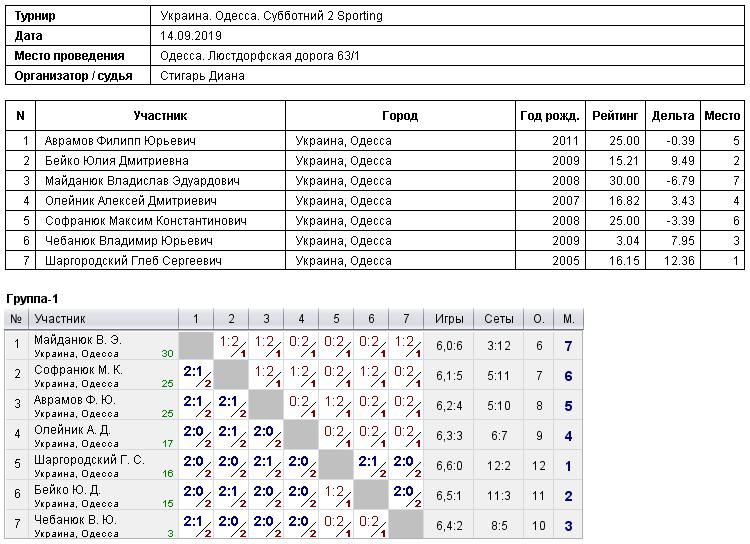The image size is (750, 544).
Task: Click sets total 11:3 for Бейко
Action: (498, 496)
